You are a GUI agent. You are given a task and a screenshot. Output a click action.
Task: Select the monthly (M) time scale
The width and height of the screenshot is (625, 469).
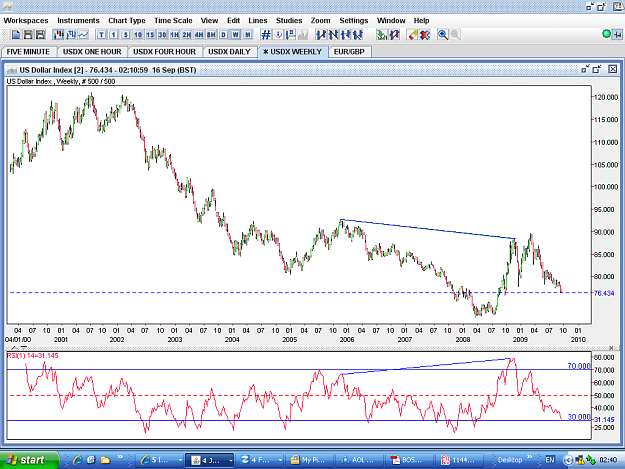(248, 35)
